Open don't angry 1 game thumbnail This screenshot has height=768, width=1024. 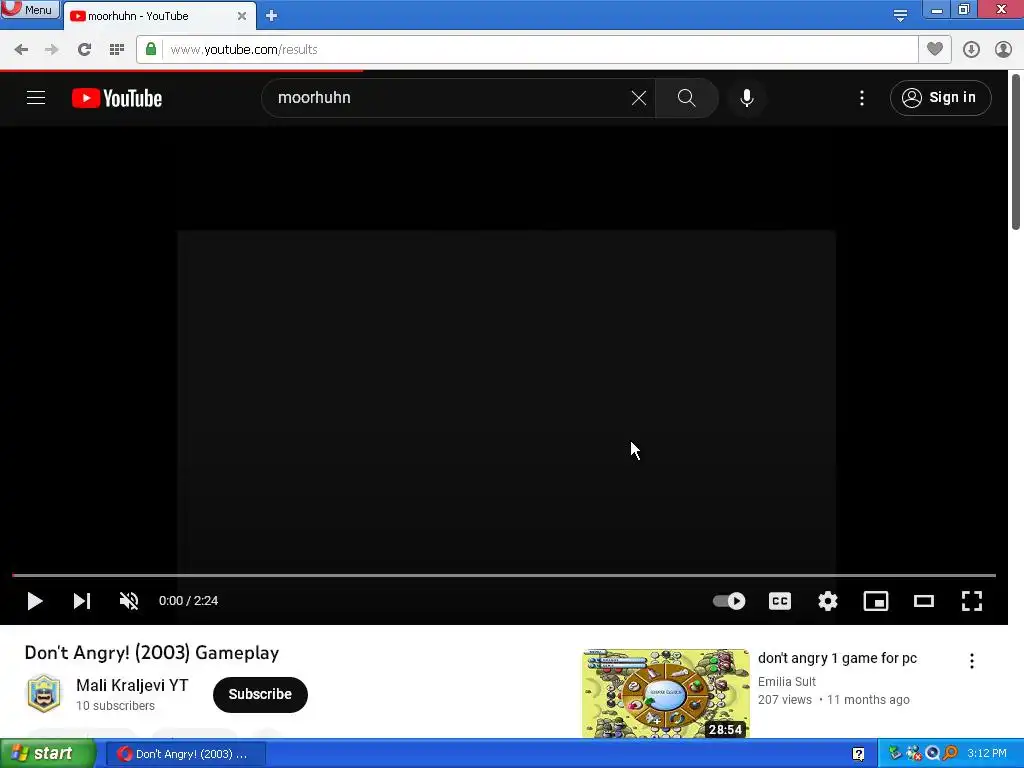(x=665, y=694)
